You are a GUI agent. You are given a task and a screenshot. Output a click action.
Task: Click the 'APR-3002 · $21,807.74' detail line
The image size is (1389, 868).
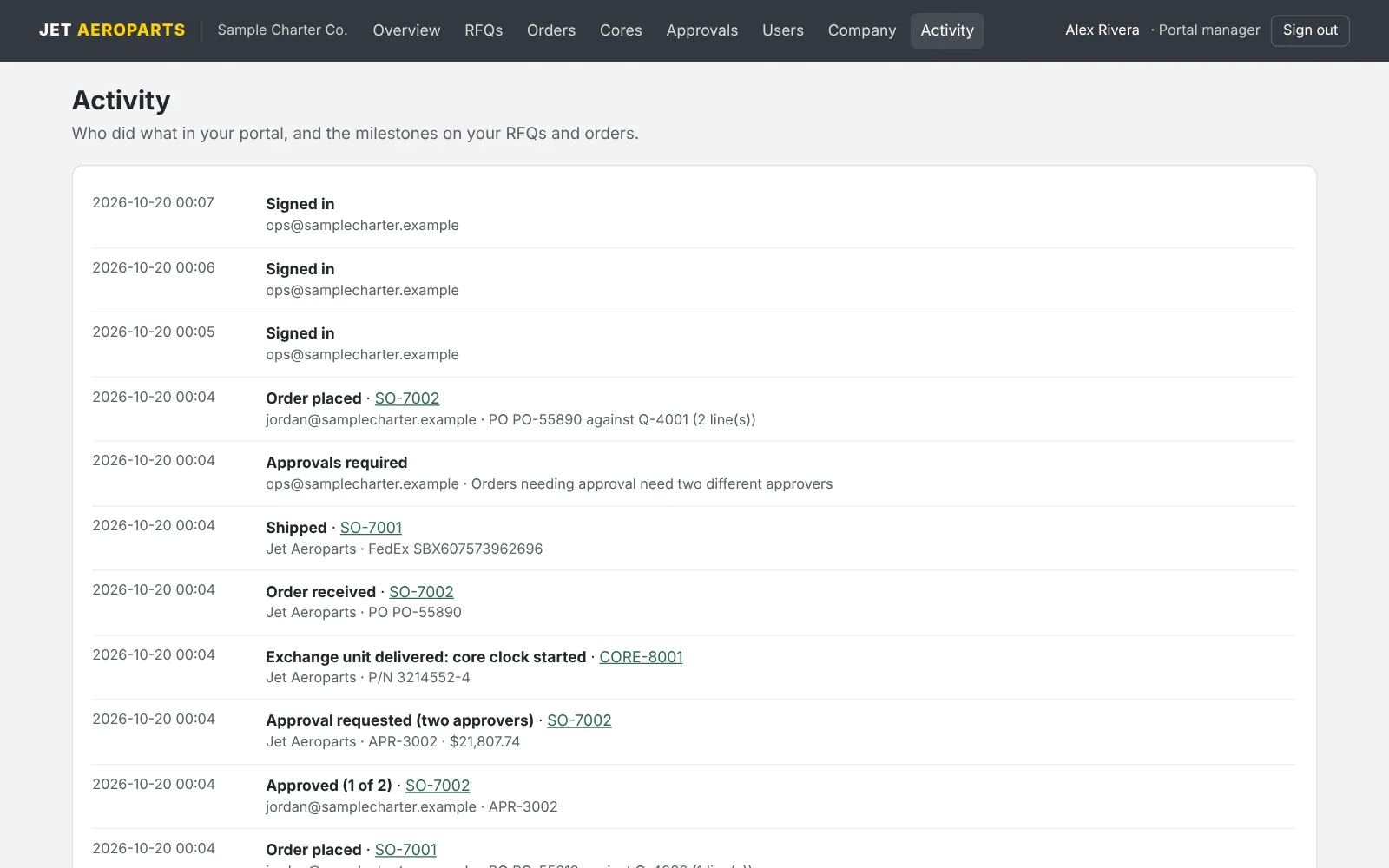point(444,742)
